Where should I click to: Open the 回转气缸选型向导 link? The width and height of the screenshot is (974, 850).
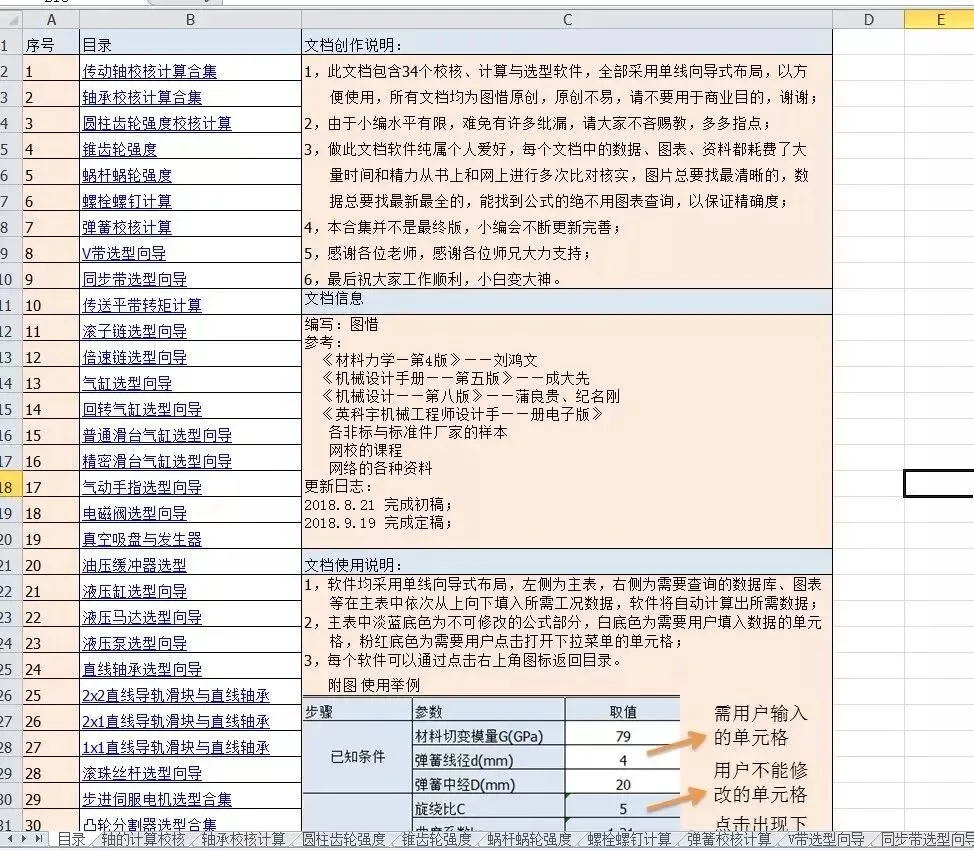point(142,410)
